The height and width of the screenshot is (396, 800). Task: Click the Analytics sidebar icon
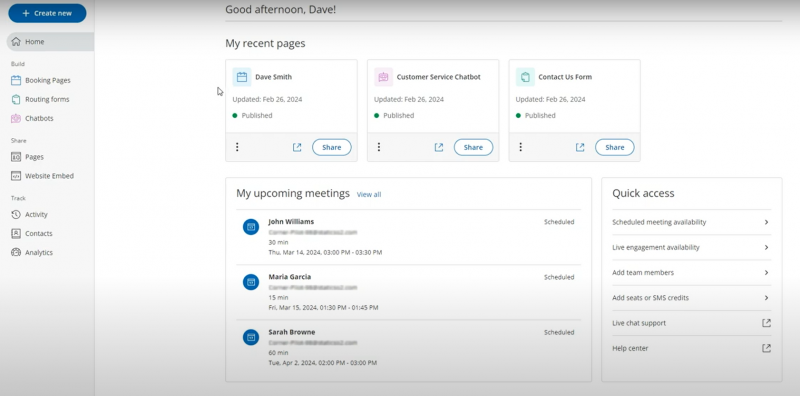click(16, 253)
